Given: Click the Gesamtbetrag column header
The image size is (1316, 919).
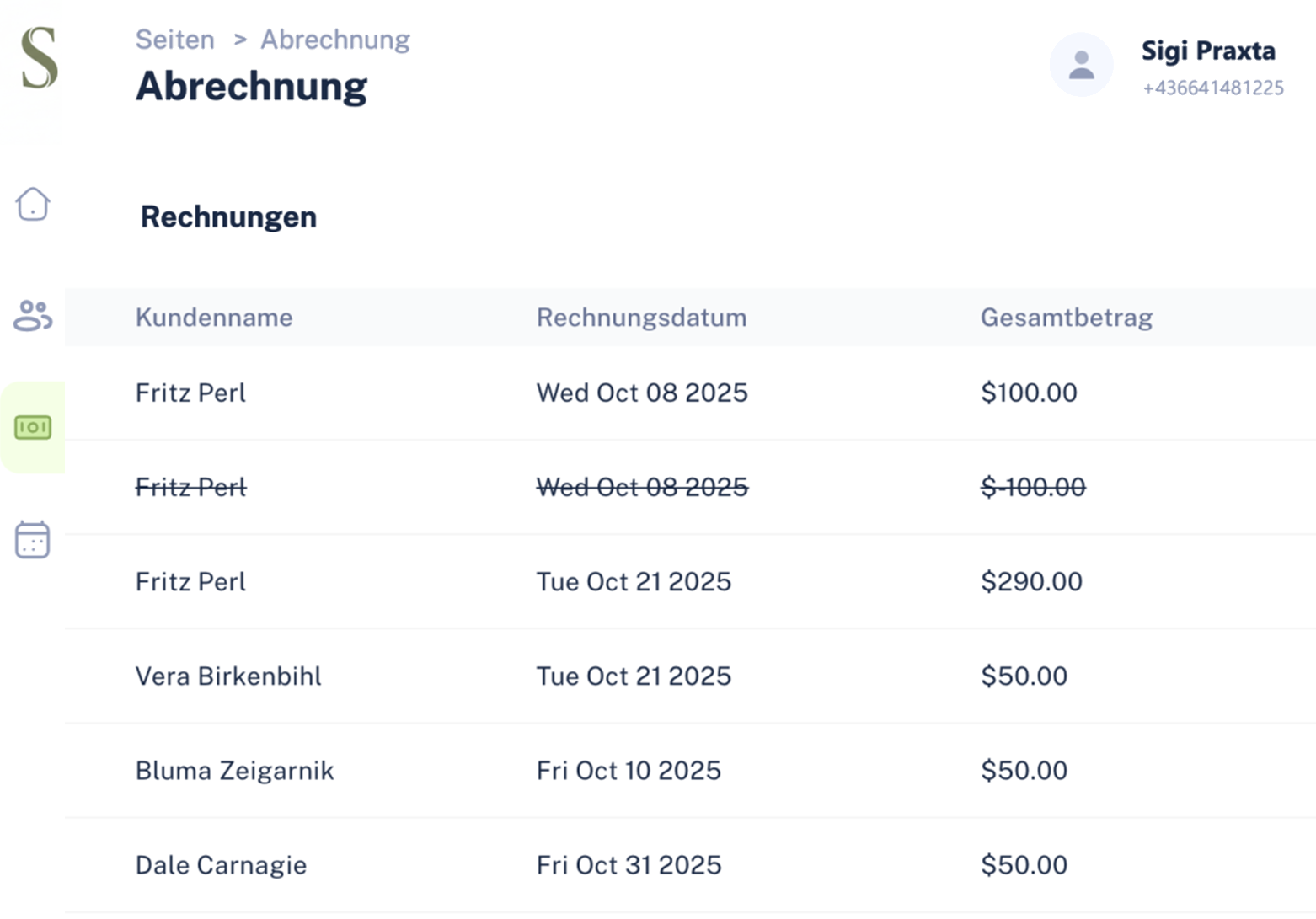Looking at the screenshot, I should point(1066,318).
